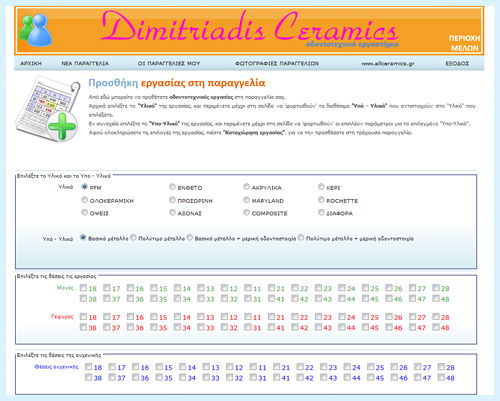Click heading Προσθήκη εργασίας στη παραγγελία

[177, 83]
